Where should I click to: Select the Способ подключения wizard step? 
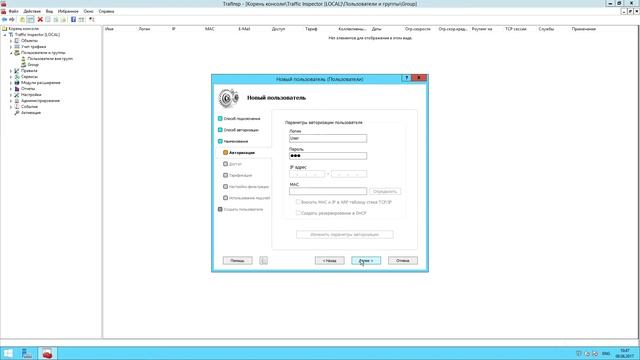click(239, 118)
